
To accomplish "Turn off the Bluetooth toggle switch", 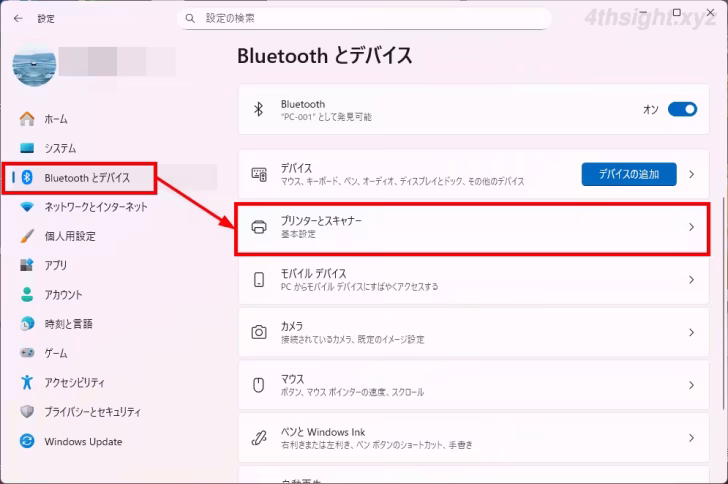I will point(682,110).
